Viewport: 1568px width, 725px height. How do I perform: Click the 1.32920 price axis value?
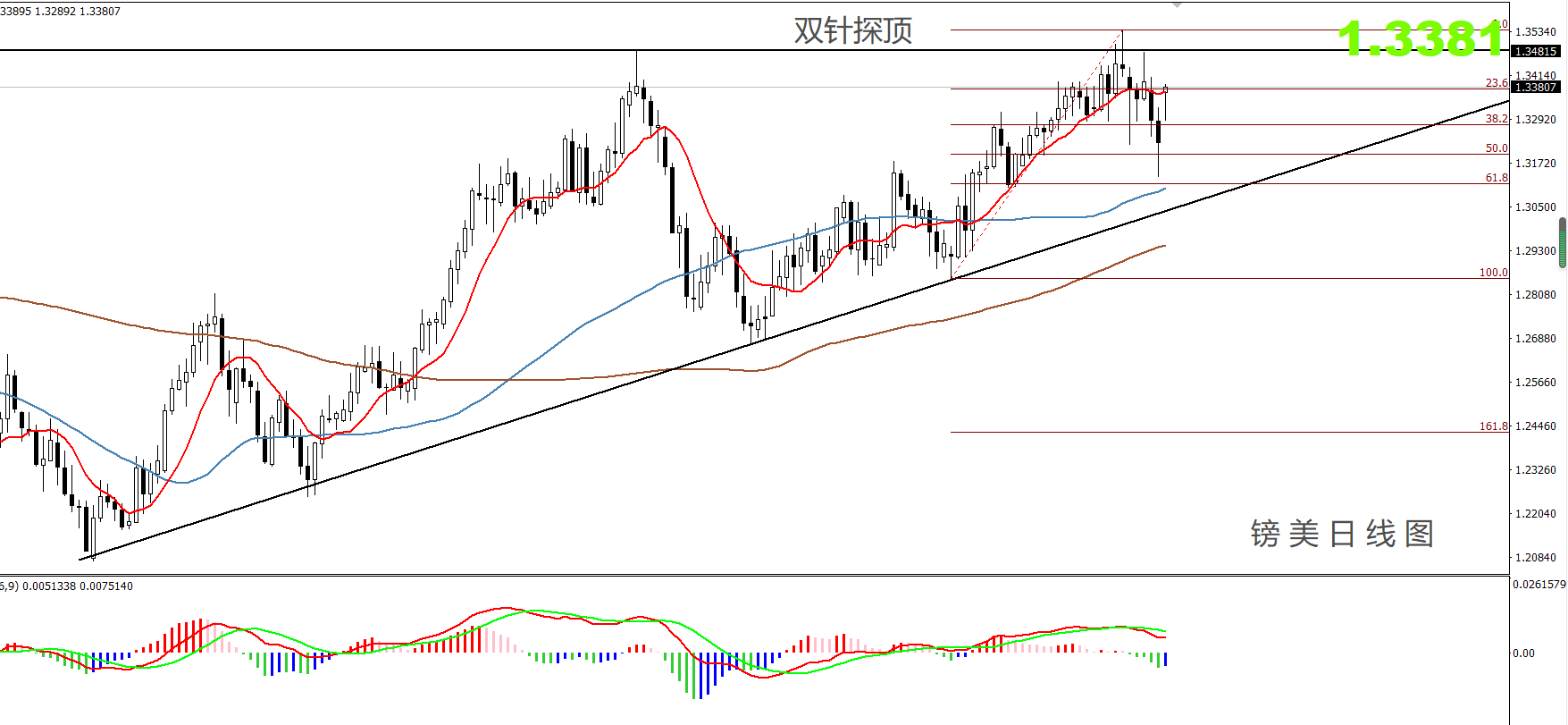(x=1536, y=119)
